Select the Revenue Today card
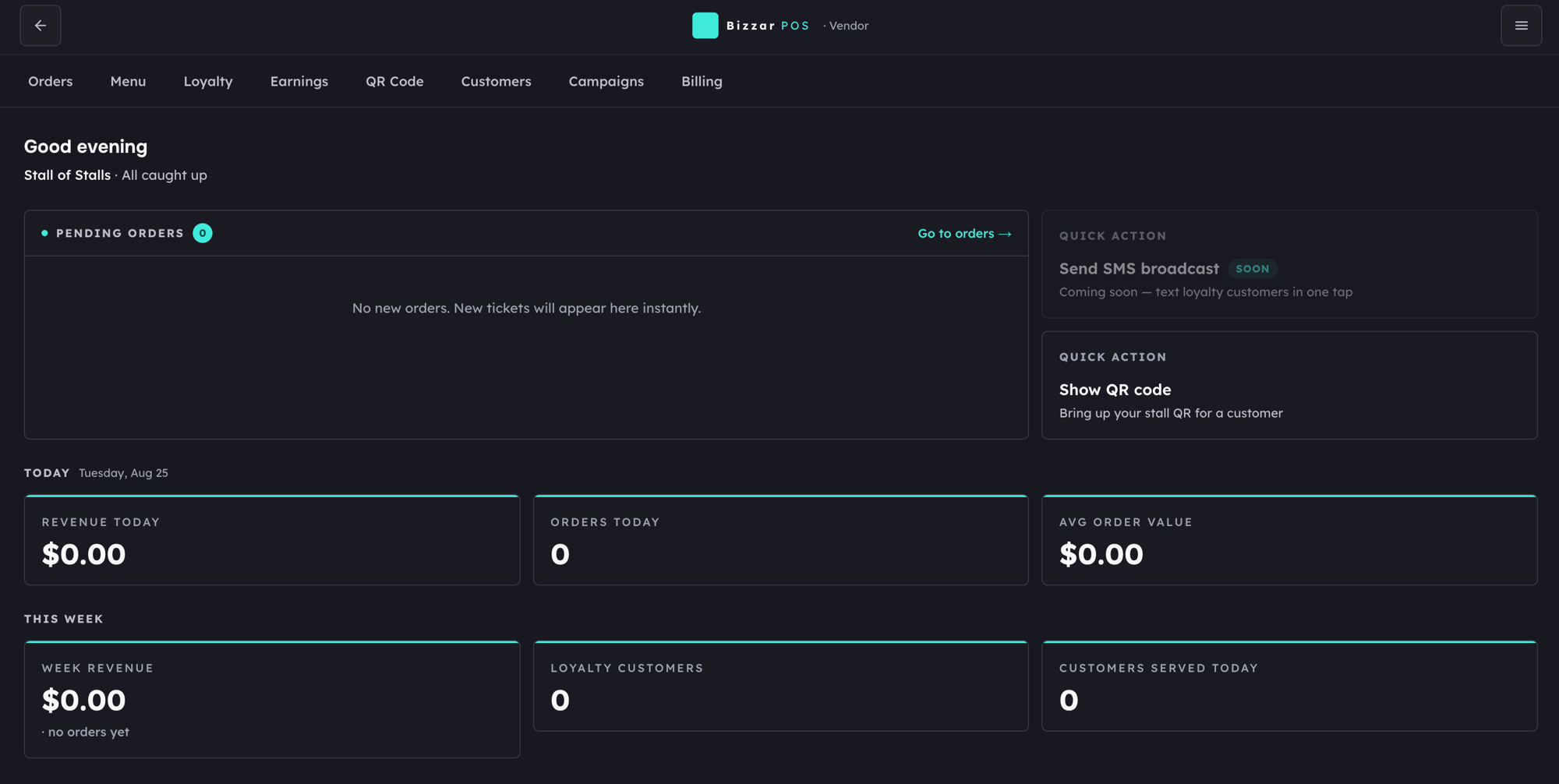1559x784 pixels. 272,540
